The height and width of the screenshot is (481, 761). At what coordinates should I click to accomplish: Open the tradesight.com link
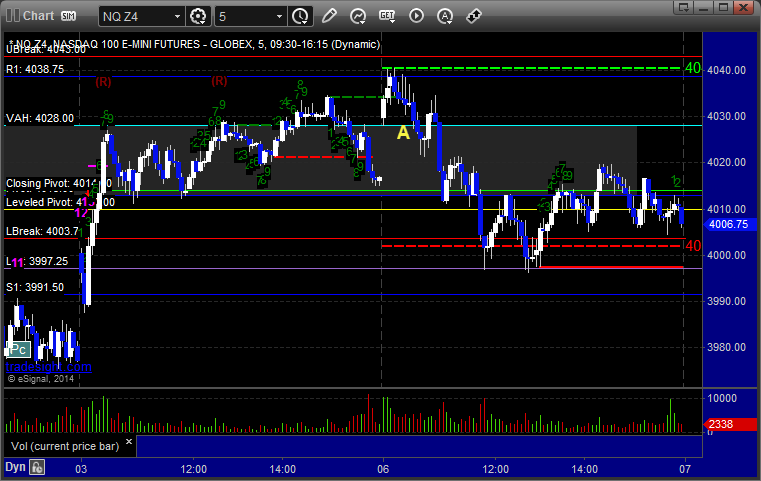[49, 366]
